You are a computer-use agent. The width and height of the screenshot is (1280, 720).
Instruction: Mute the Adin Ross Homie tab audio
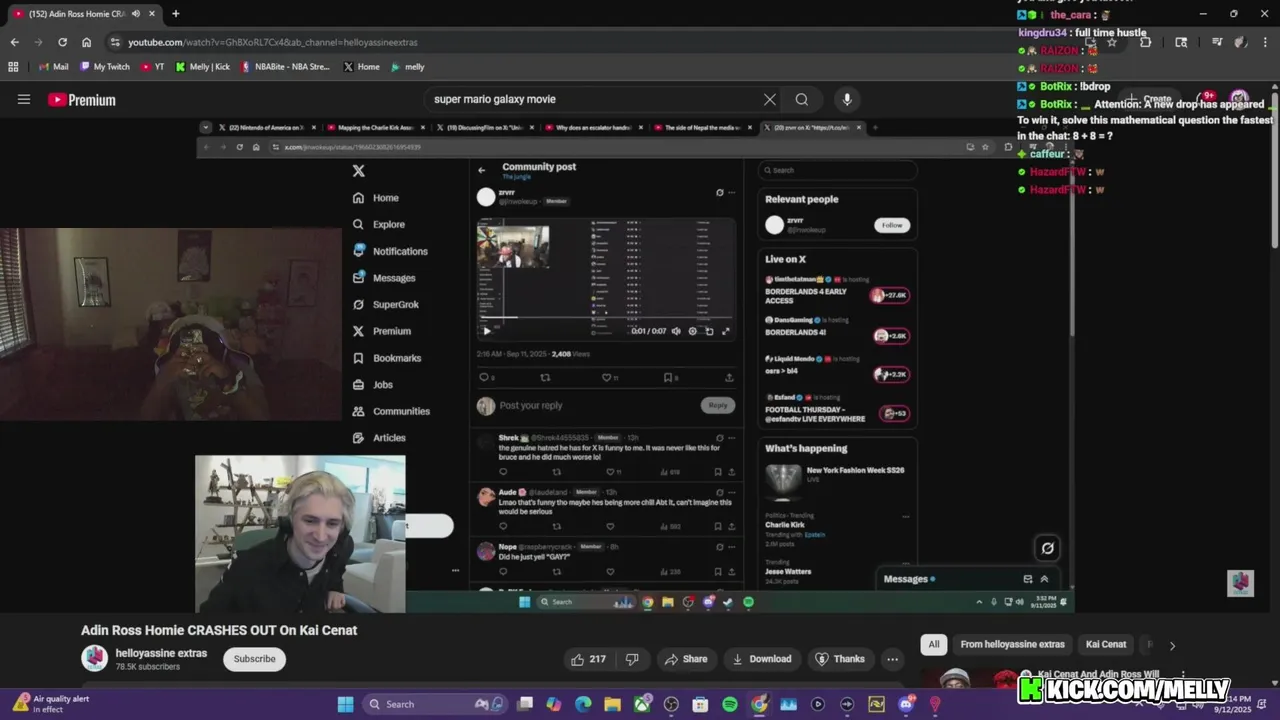136,14
